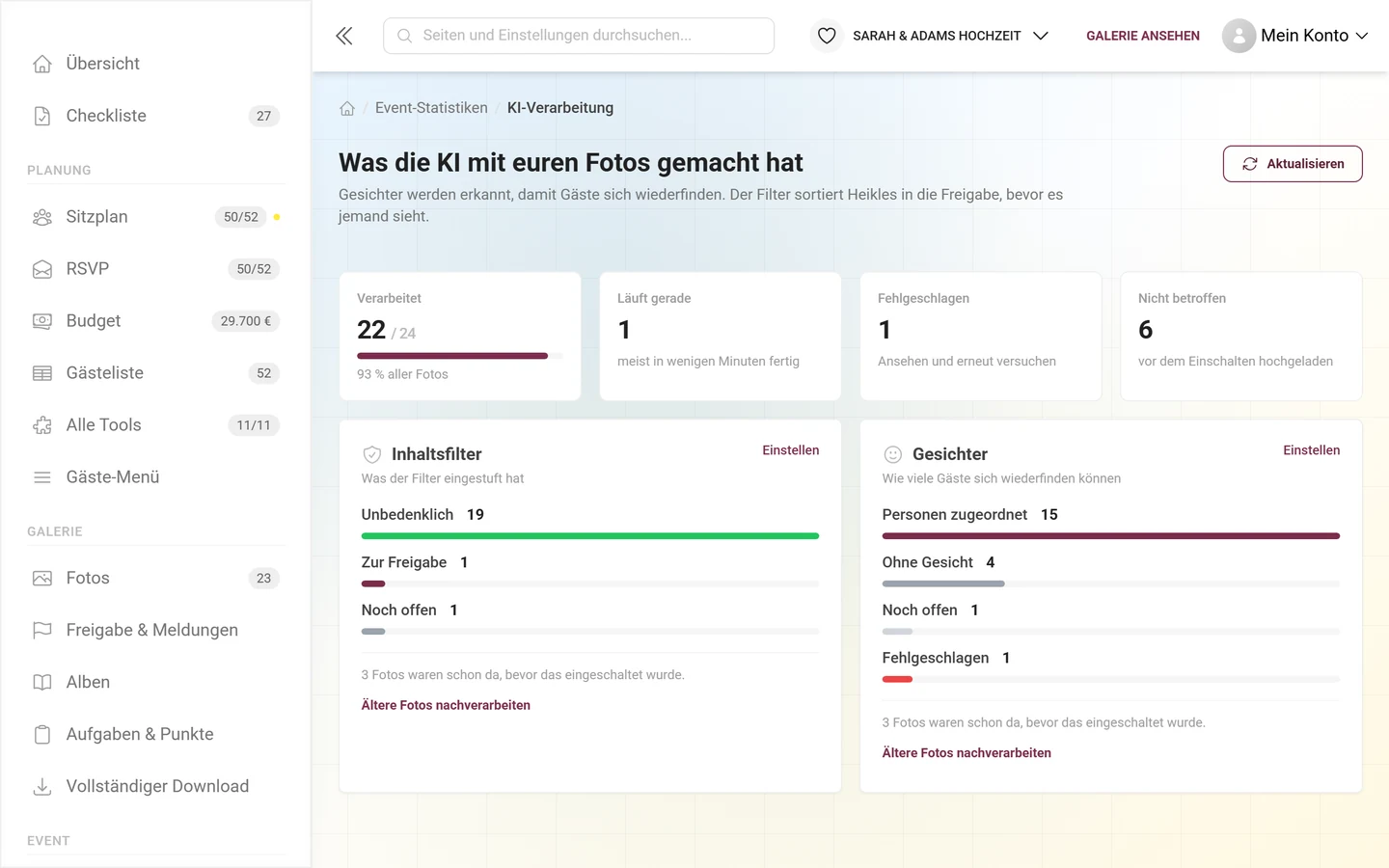The width and height of the screenshot is (1389, 868).
Task: Click the smiley icon next to Gesichter
Action: click(x=893, y=454)
